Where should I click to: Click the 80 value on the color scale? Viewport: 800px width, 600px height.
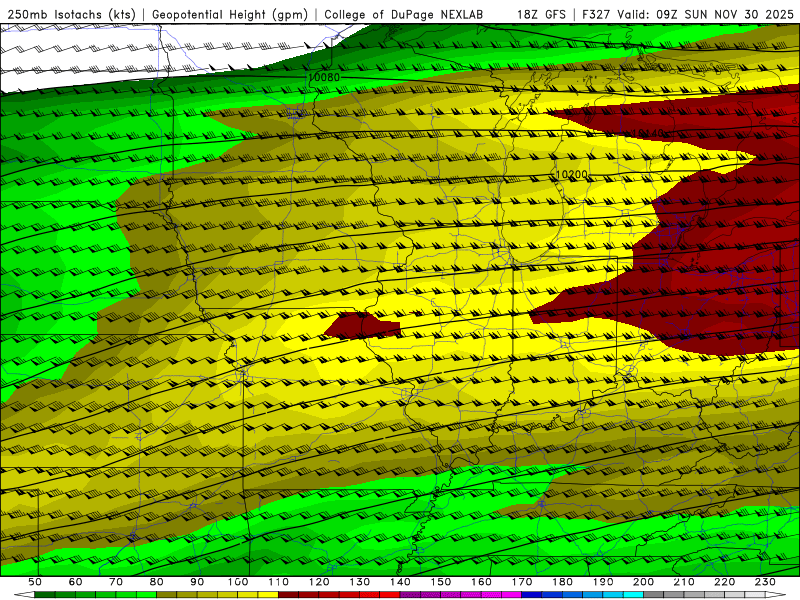(x=157, y=582)
